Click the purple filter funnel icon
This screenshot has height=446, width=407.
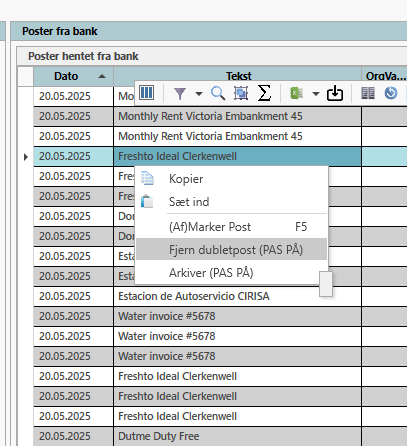point(180,94)
